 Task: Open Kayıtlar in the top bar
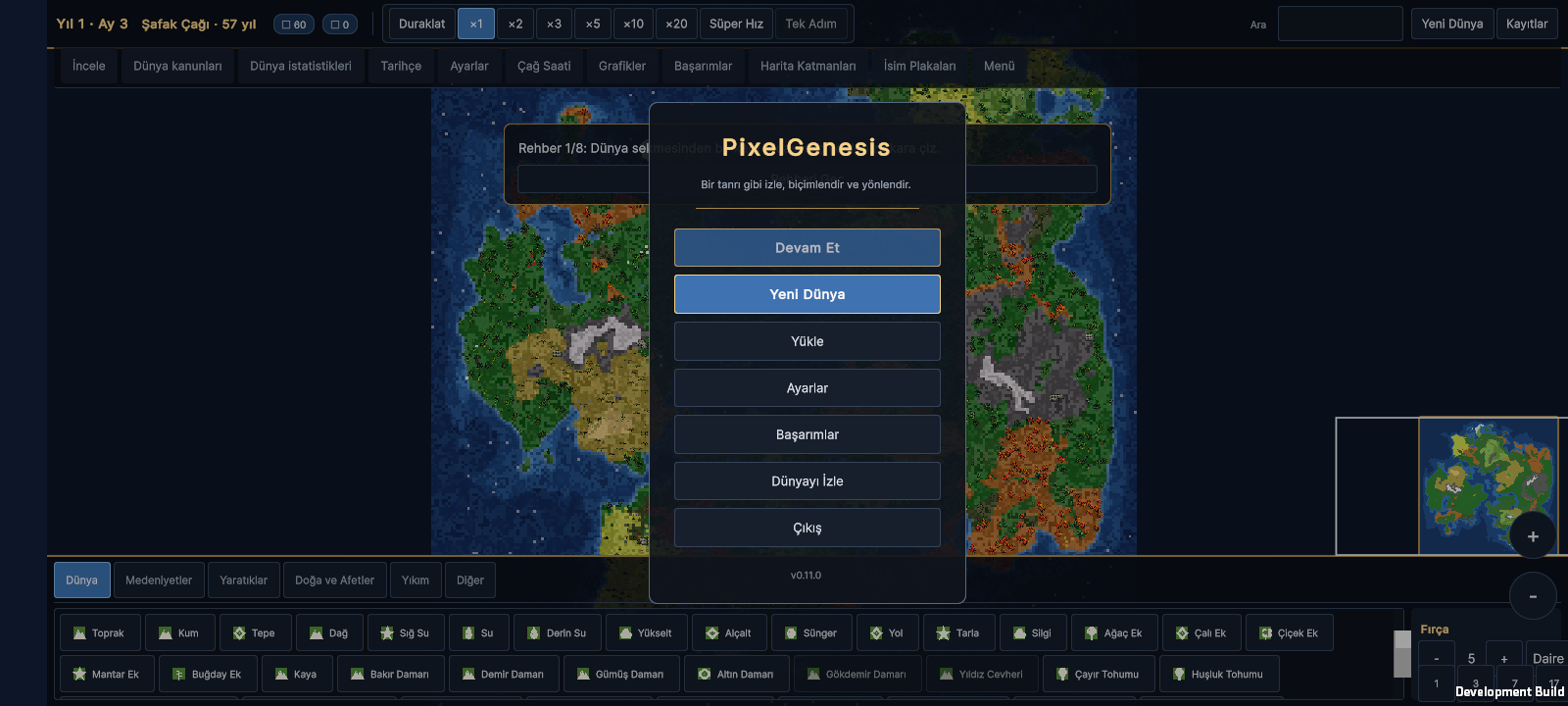click(1527, 24)
